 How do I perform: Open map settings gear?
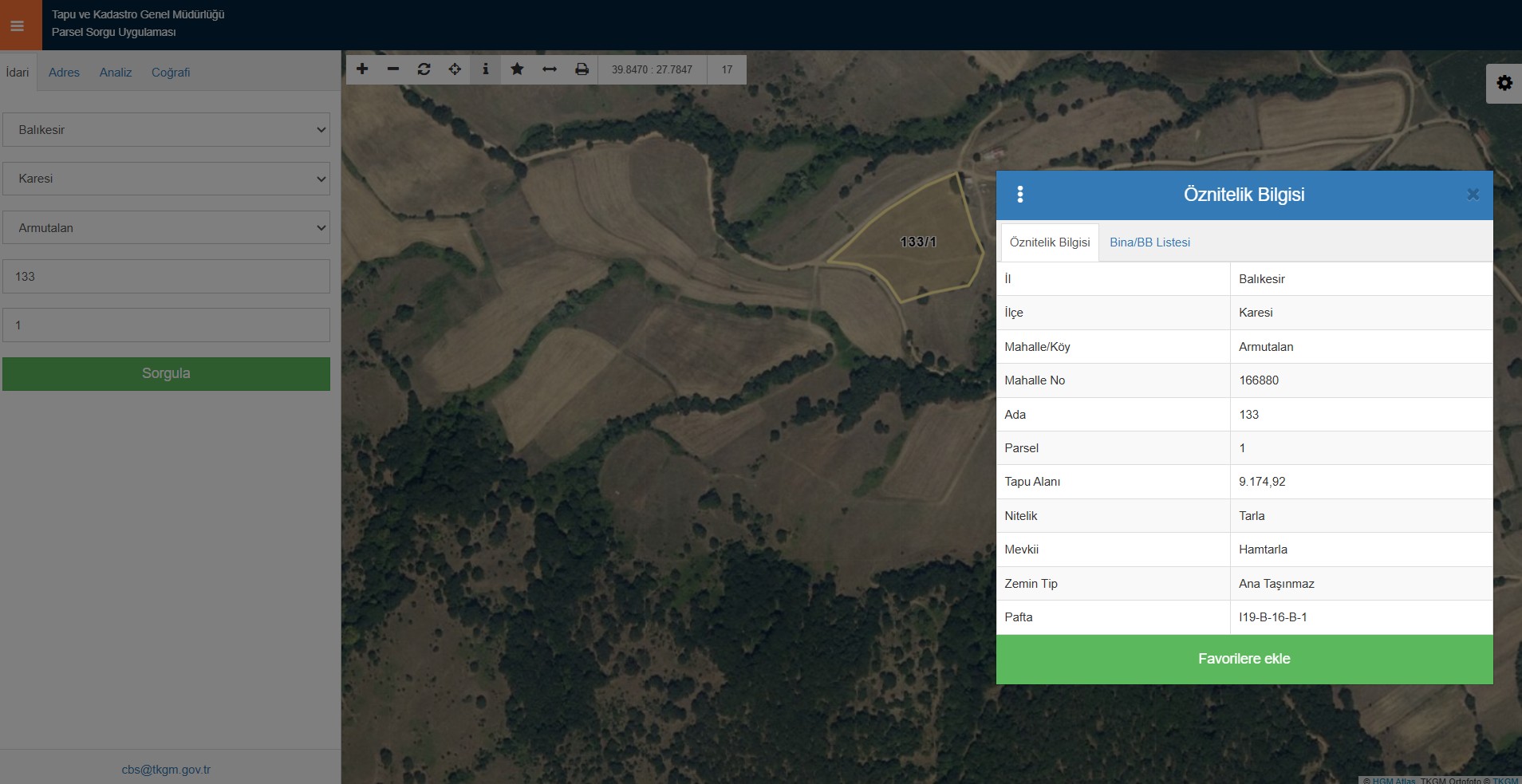point(1504,83)
